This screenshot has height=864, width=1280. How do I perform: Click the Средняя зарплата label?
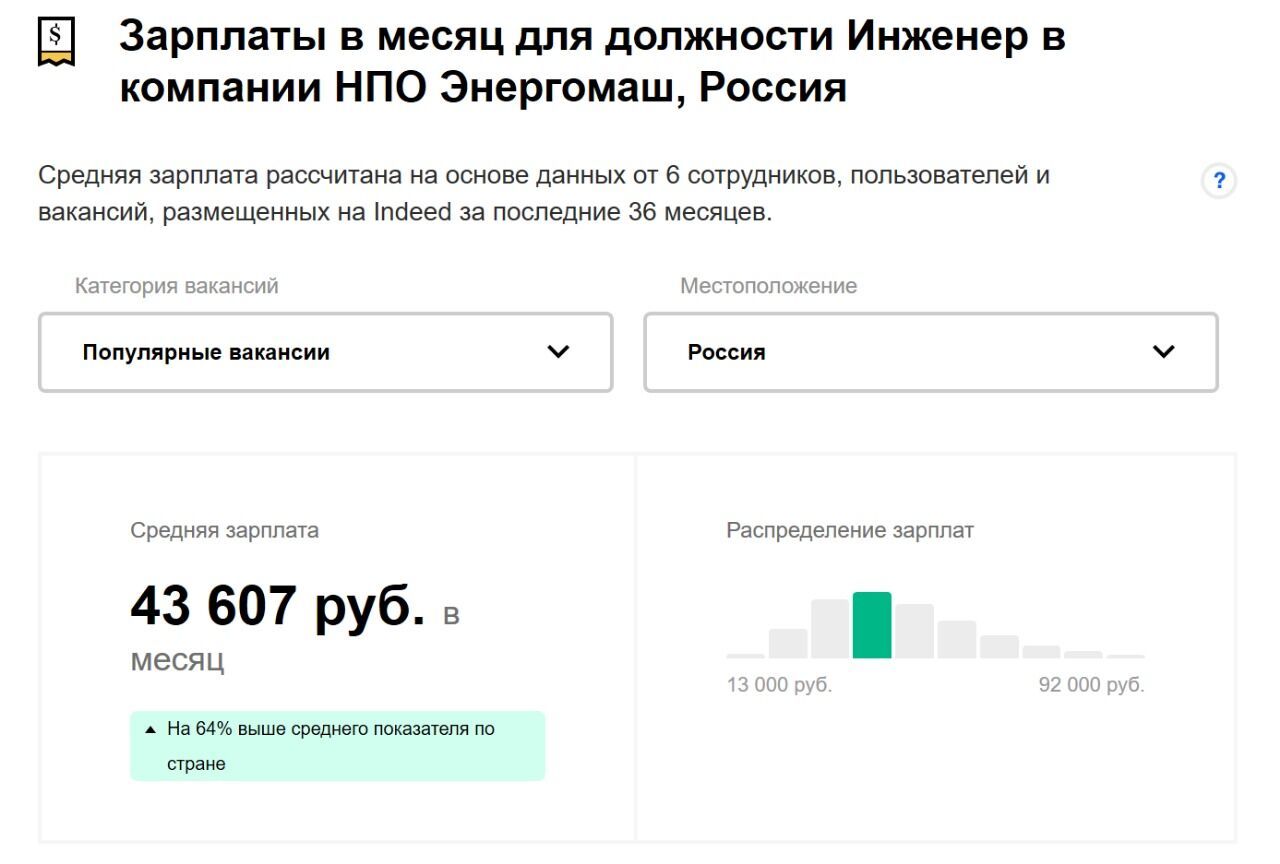coord(224,531)
